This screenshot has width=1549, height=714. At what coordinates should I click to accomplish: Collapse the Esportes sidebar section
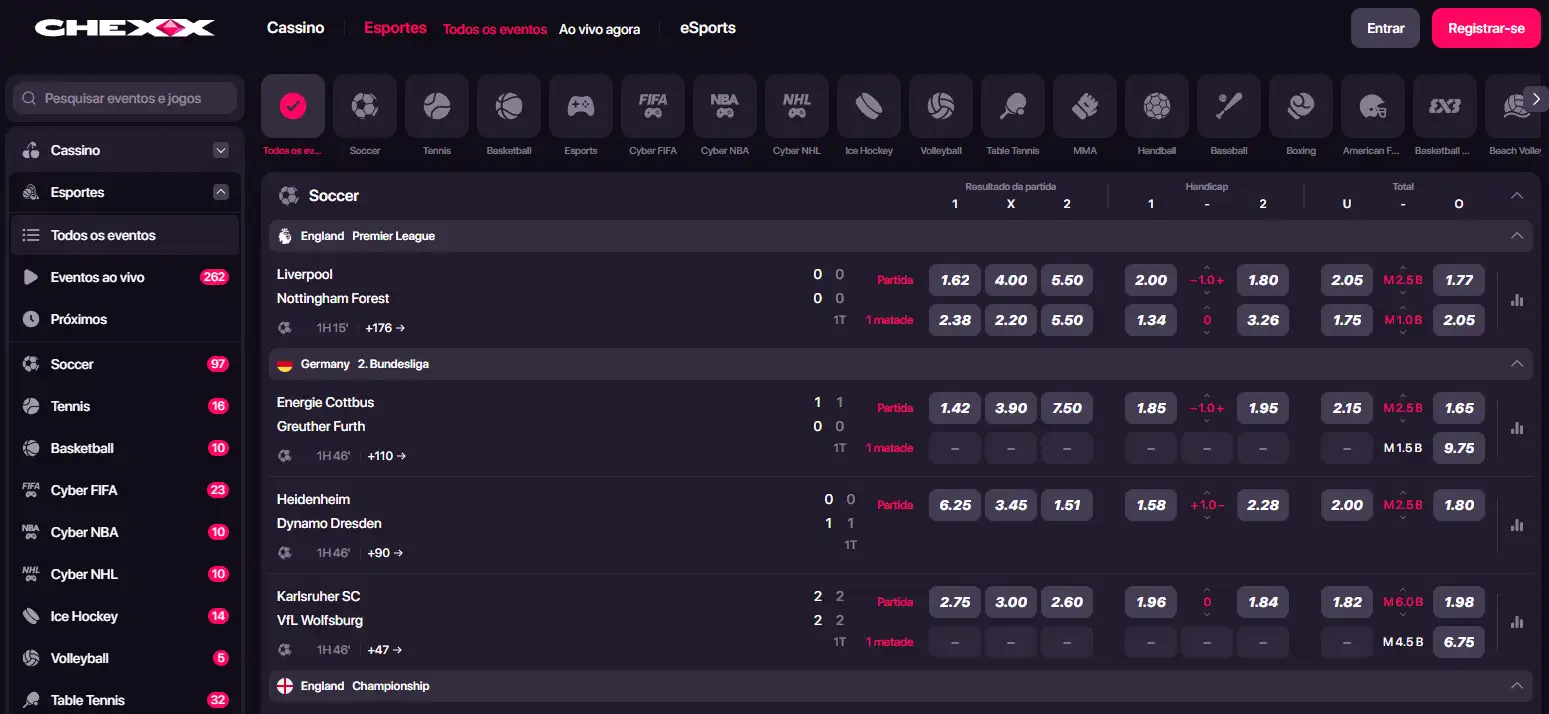click(221, 192)
